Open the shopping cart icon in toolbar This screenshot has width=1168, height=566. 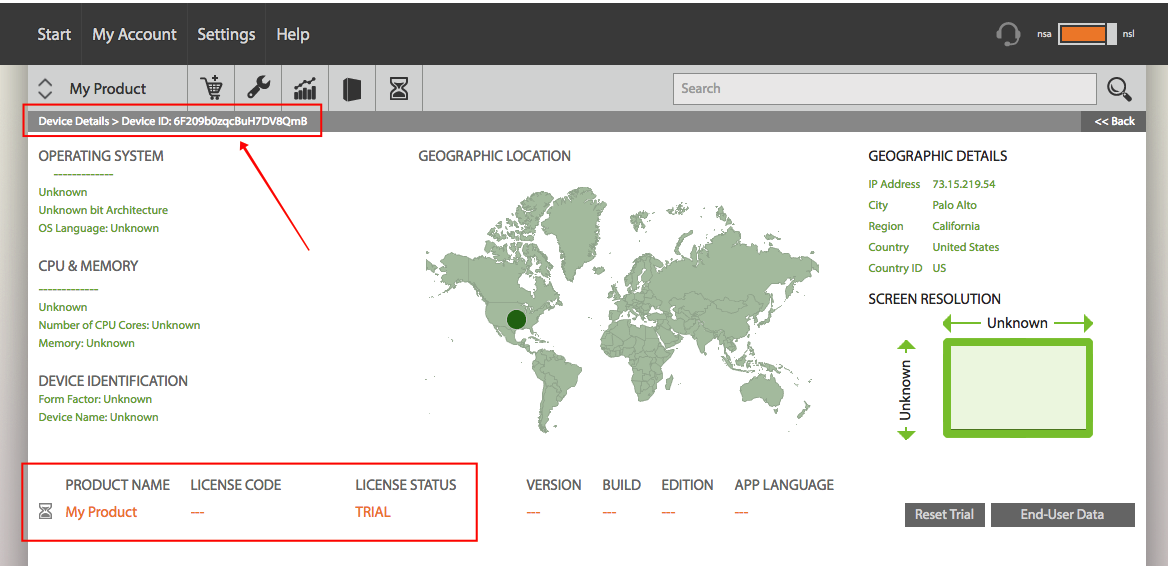coord(212,89)
